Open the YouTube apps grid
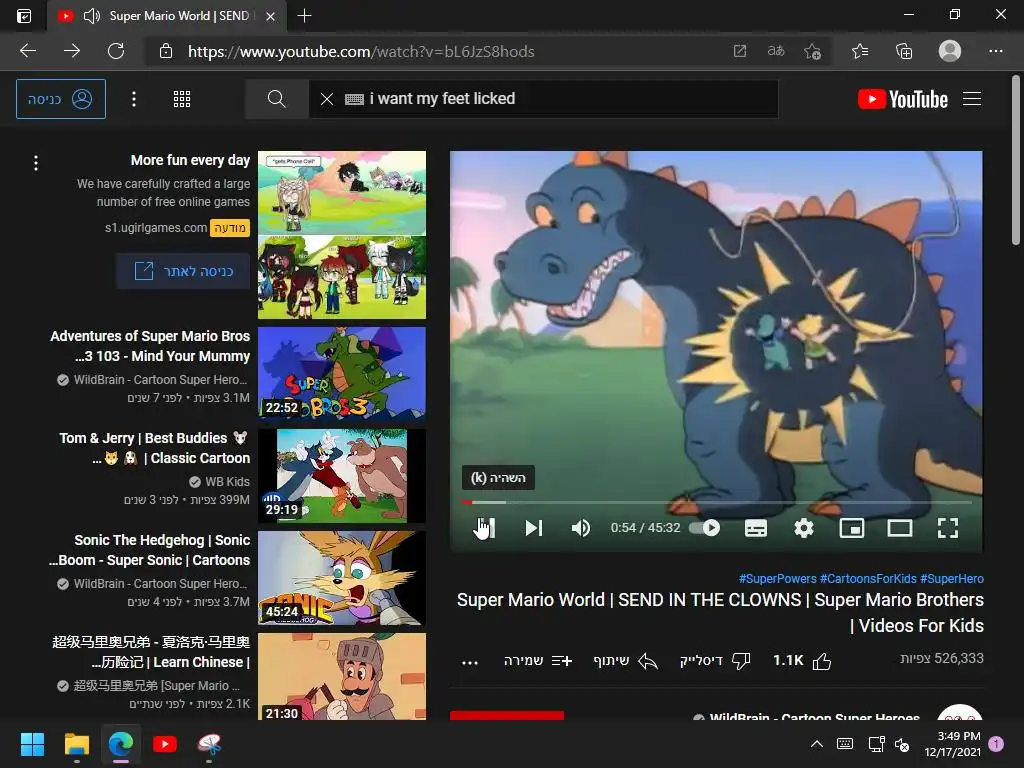1024x768 pixels. (x=182, y=99)
